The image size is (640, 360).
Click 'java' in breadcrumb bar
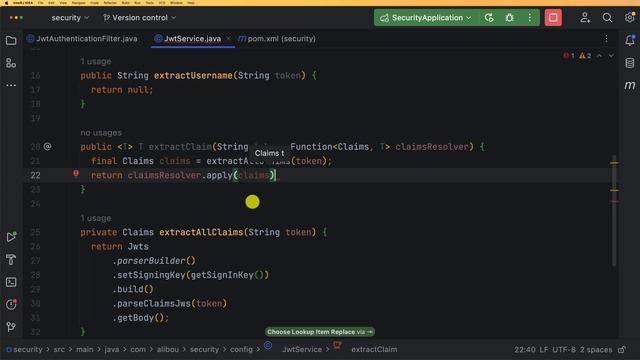click(x=111, y=349)
